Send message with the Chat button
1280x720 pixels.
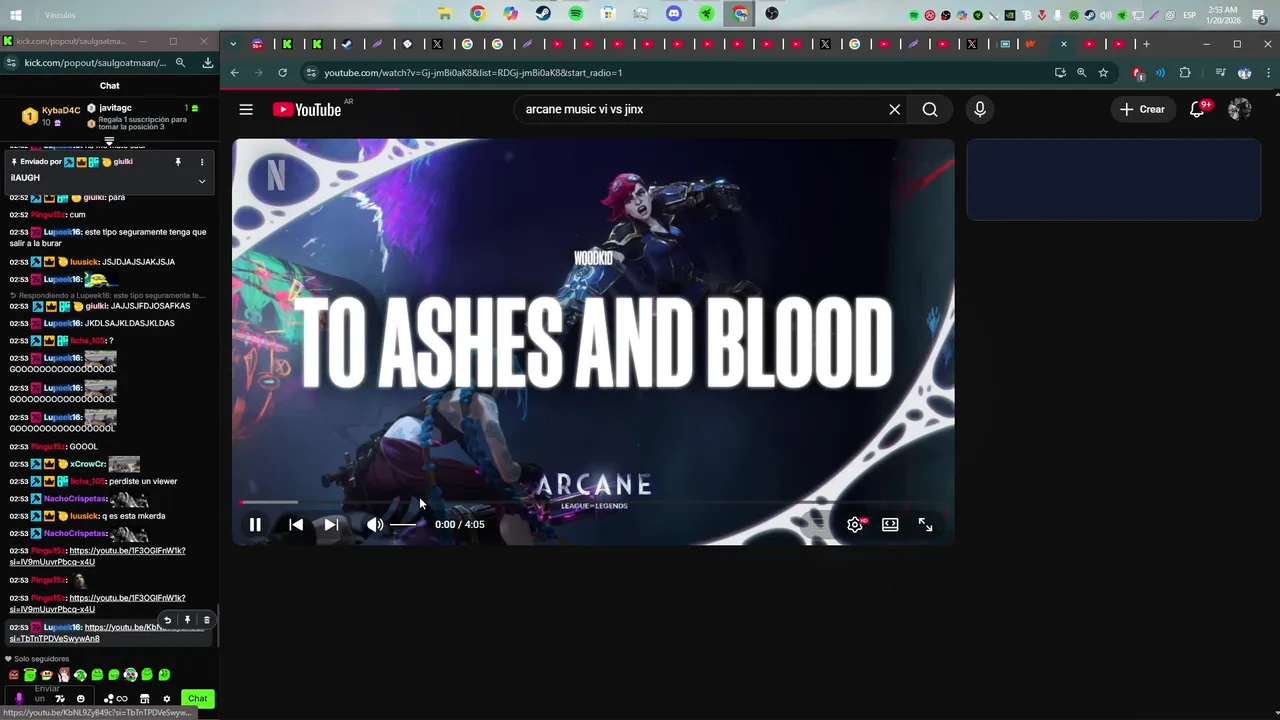(x=198, y=699)
